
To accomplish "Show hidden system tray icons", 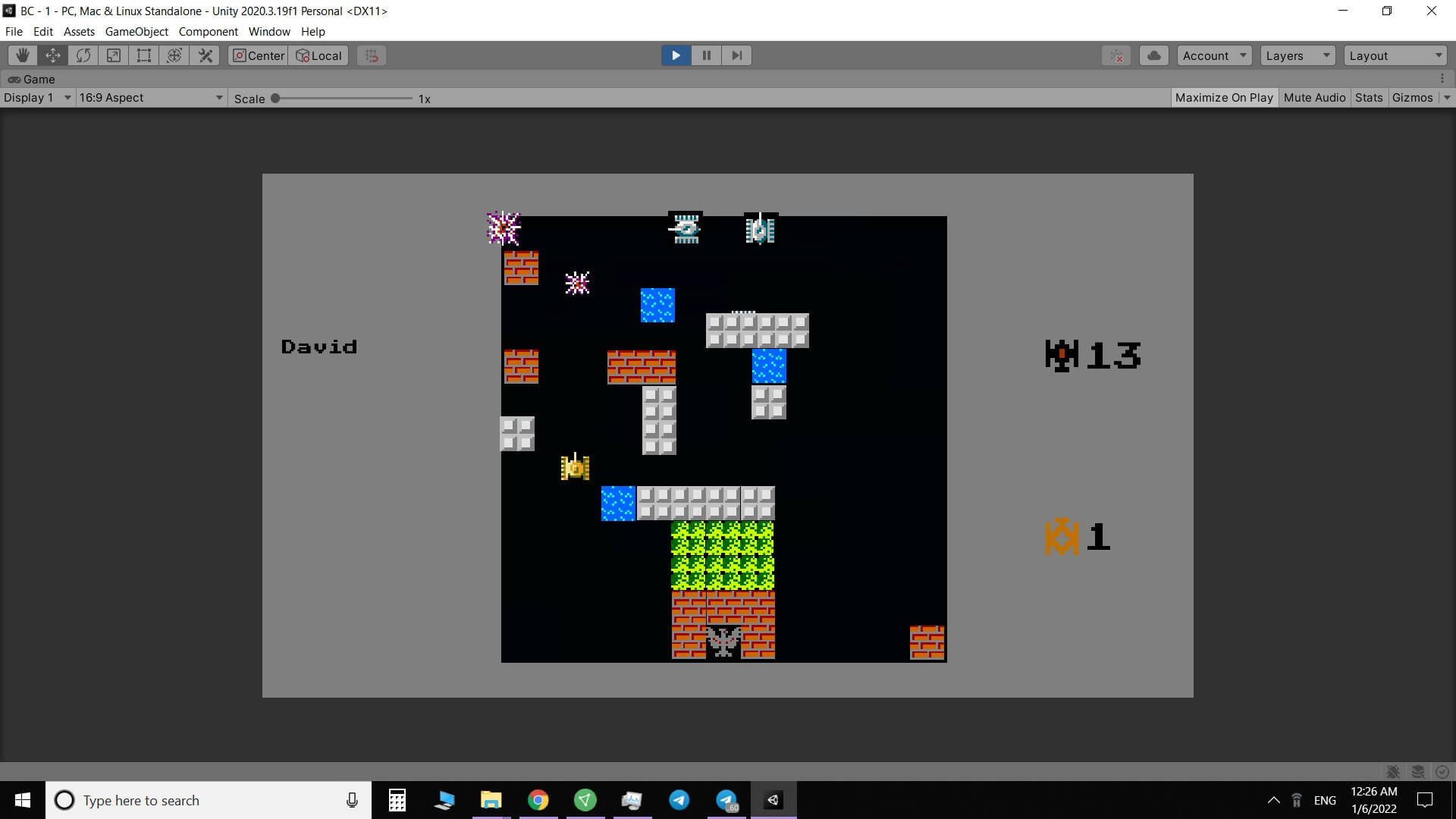I will point(1274,800).
